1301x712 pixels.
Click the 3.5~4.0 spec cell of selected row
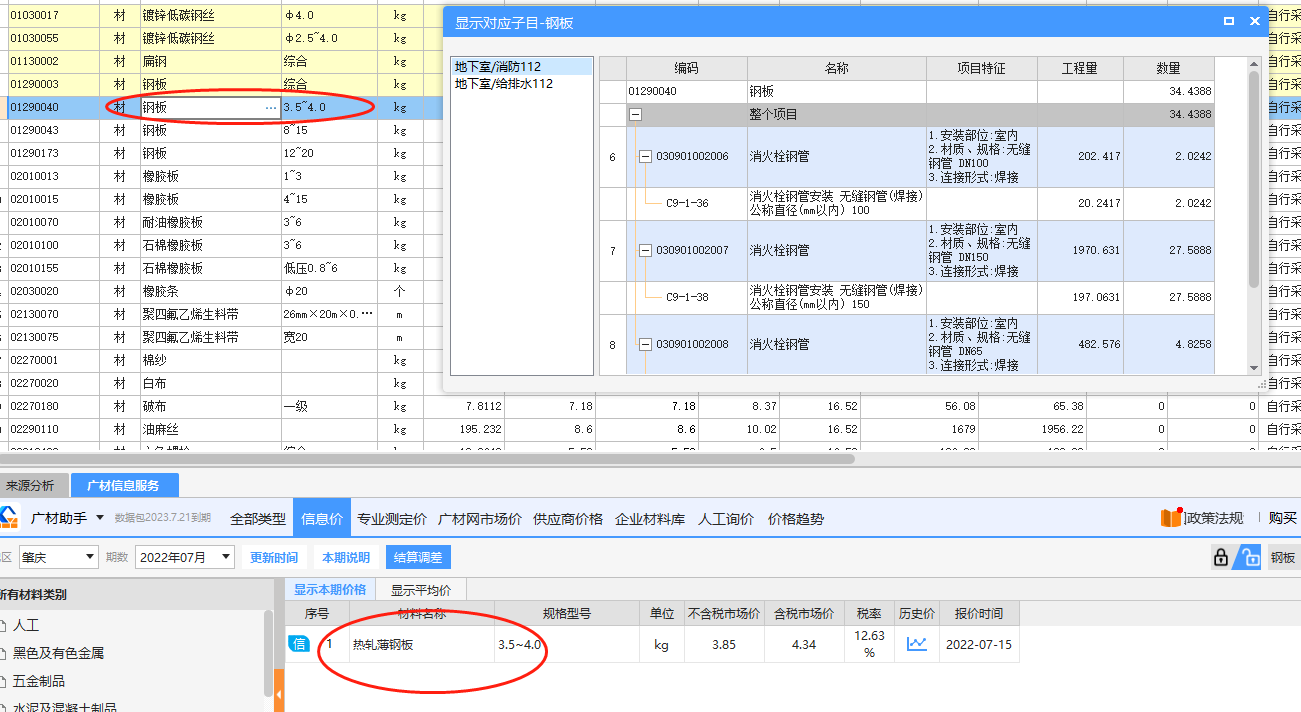(x=330, y=107)
